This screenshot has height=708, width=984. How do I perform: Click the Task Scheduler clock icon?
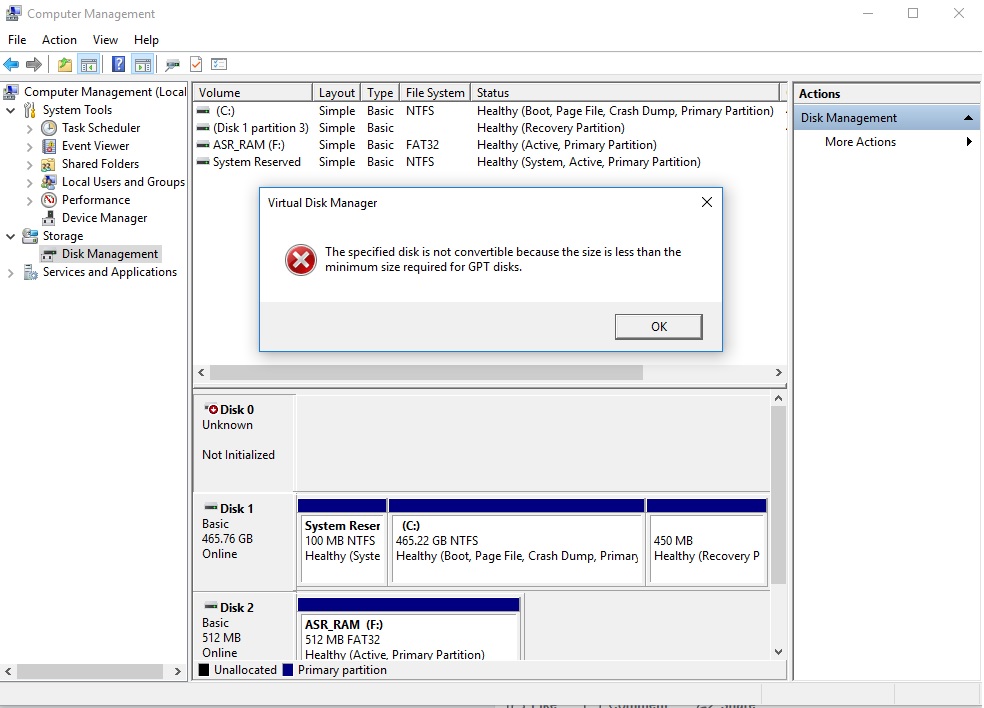49,128
